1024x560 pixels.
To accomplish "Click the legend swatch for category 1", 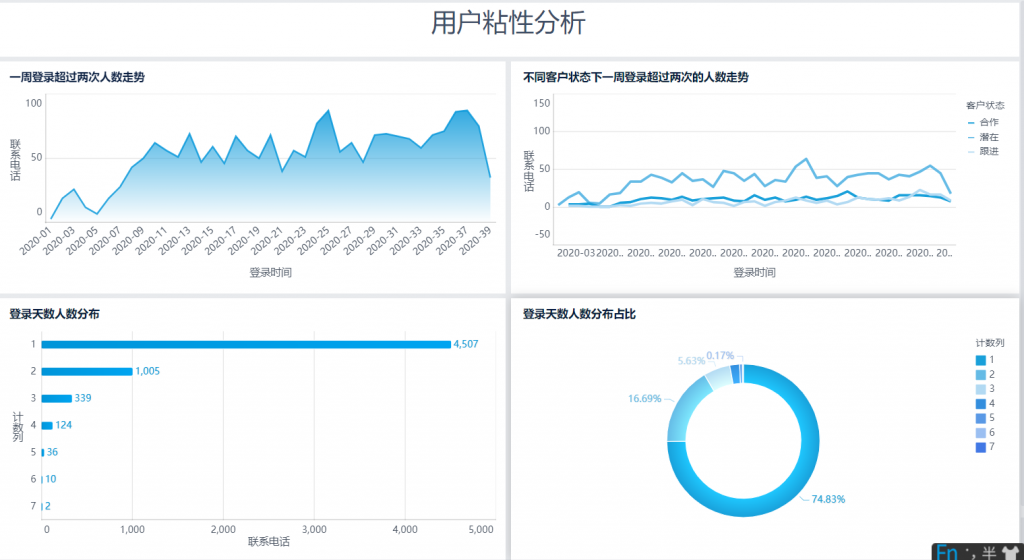I will coord(980,360).
